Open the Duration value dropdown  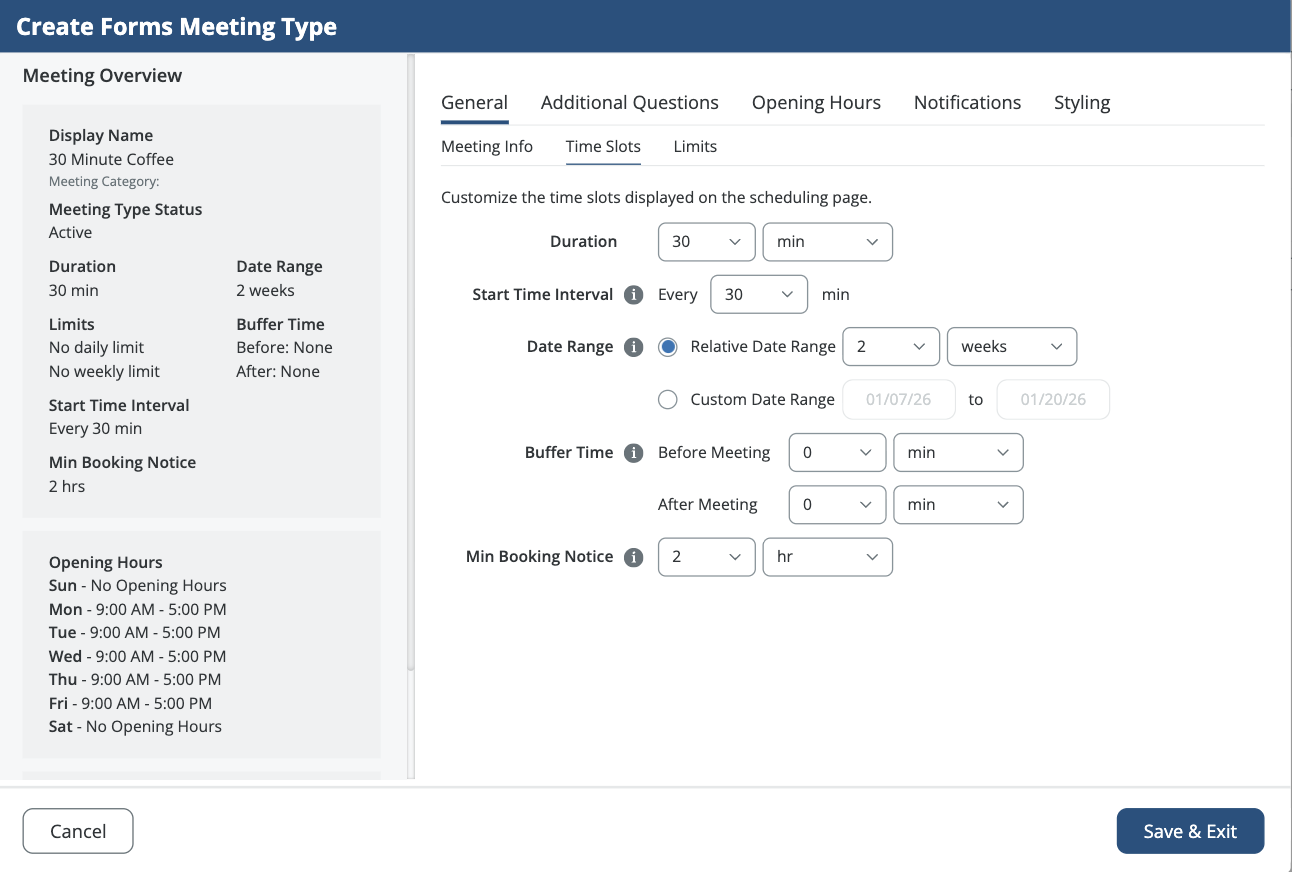click(706, 242)
